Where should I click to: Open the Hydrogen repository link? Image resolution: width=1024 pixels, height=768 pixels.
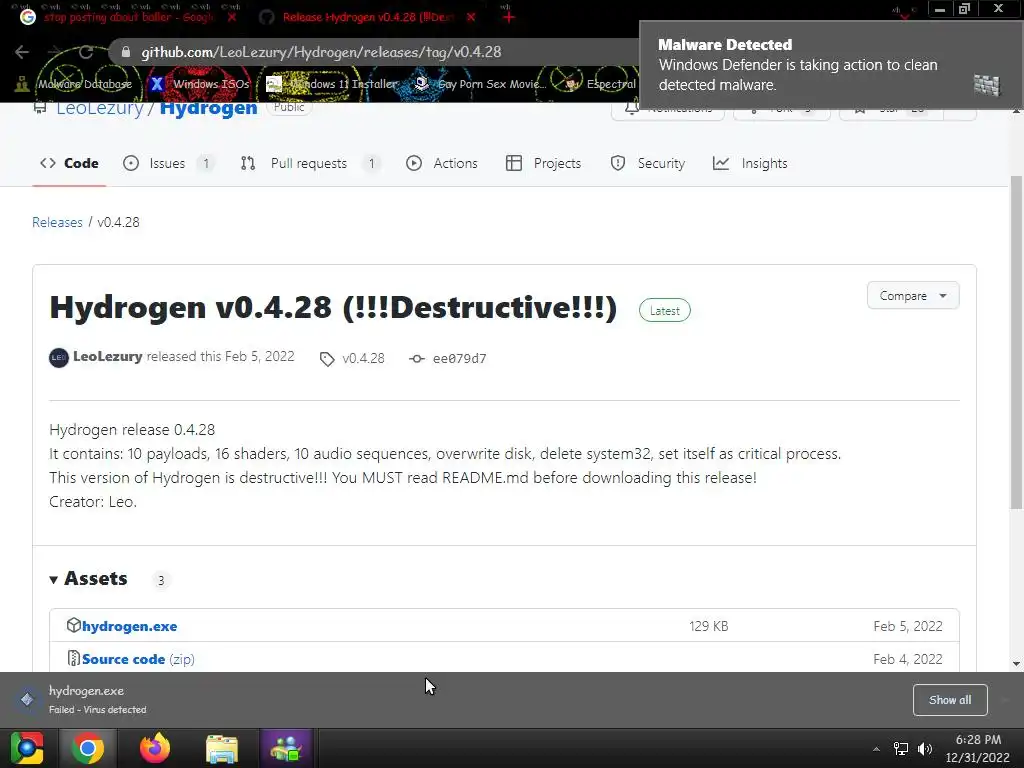(x=208, y=108)
